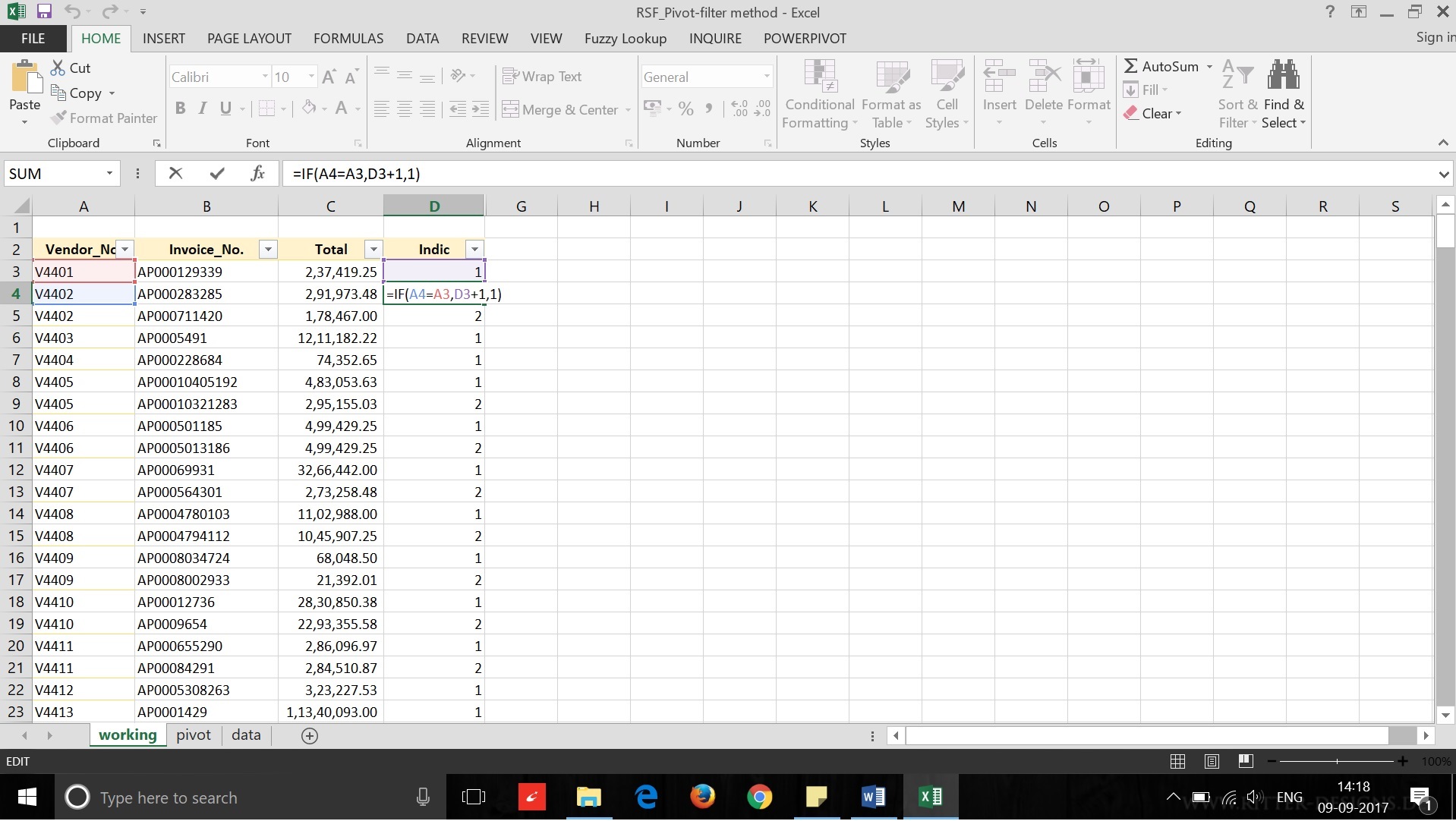Apply comma style format
Image resolution: width=1456 pixels, height=821 pixels.
[x=709, y=109]
